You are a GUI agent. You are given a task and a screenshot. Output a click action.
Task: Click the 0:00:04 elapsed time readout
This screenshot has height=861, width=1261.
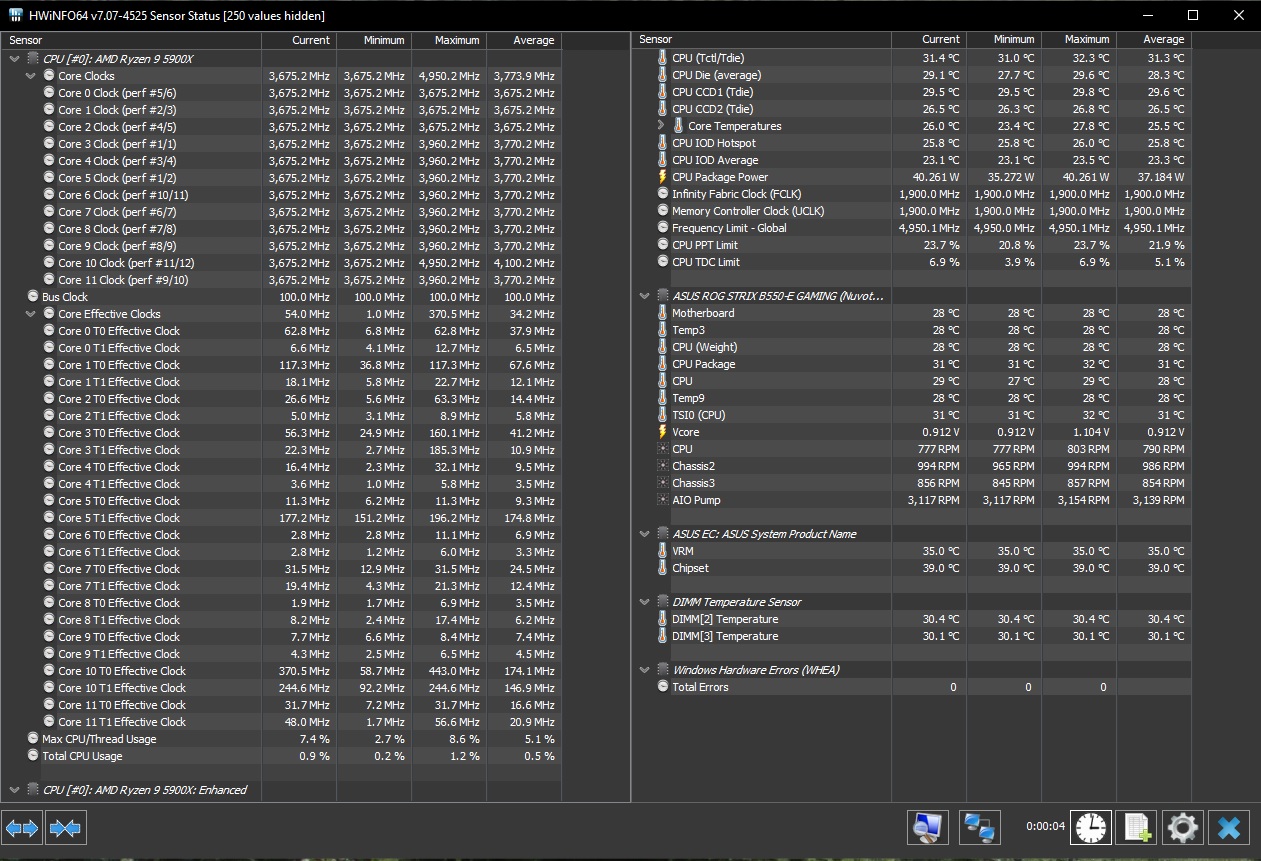pyautogui.click(x=1044, y=827)
